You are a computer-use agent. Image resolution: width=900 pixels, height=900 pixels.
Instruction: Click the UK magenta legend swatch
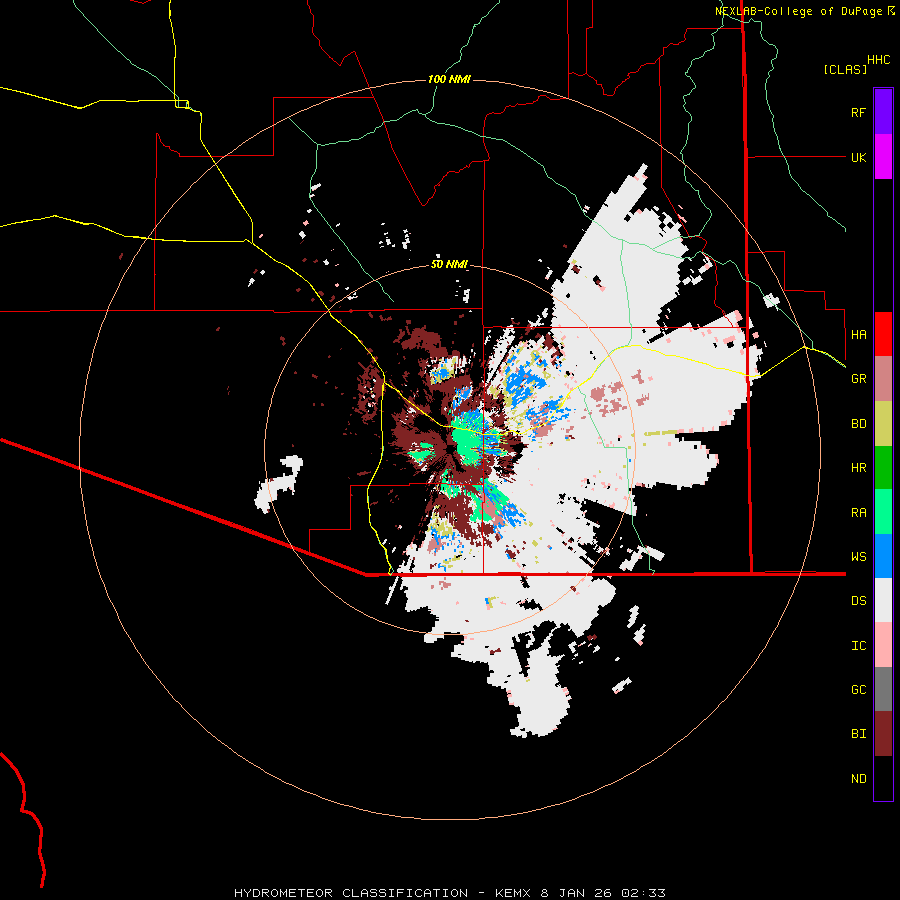pos(883,157)
